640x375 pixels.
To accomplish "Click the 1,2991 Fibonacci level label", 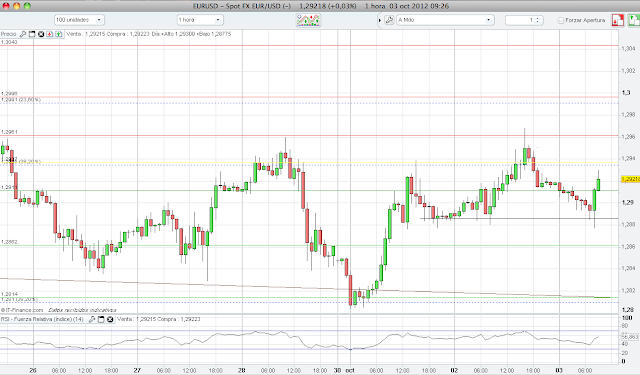I will tap(21, 100).
